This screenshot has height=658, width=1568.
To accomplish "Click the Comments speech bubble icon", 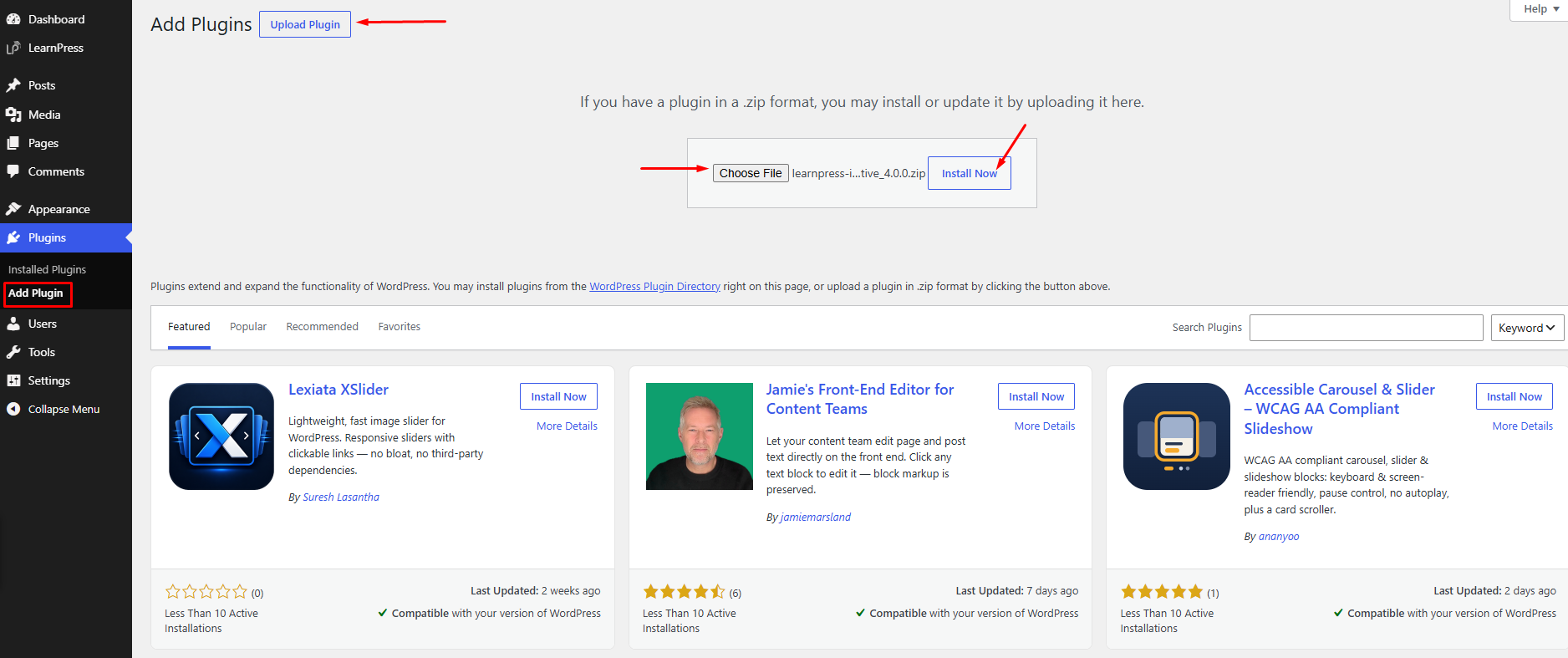I will 13,171.
